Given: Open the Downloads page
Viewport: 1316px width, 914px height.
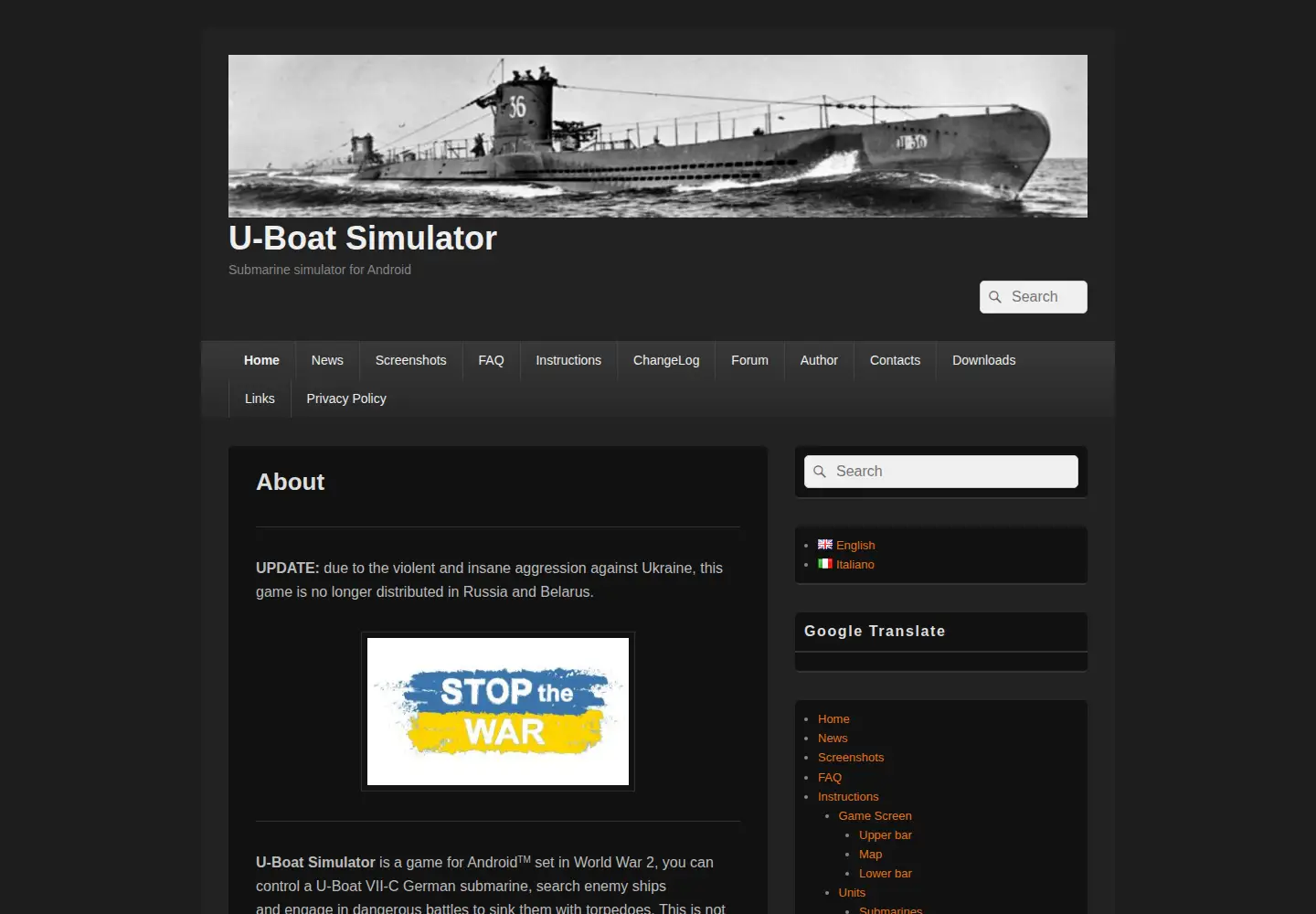Looking at the screenshot, I should pyautogui.click(x=984, y=360).
